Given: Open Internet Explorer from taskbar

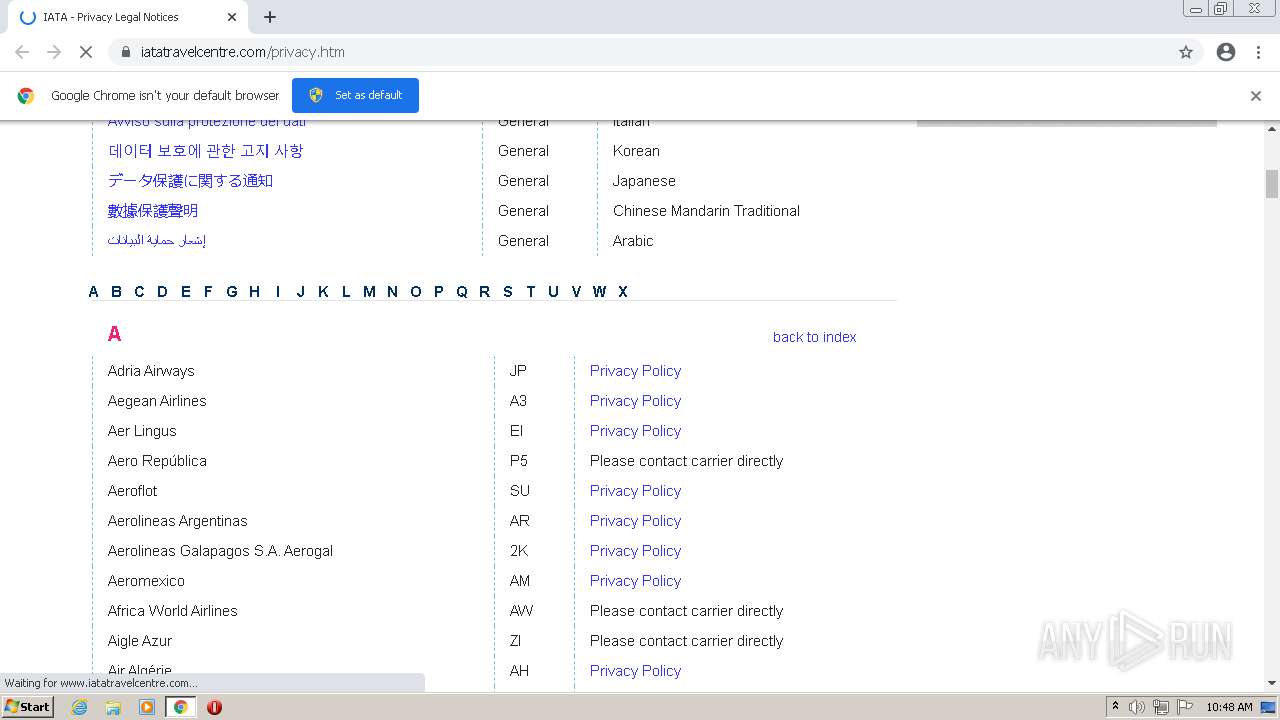Looking at the screenshot, I should (x=79, y=707).
